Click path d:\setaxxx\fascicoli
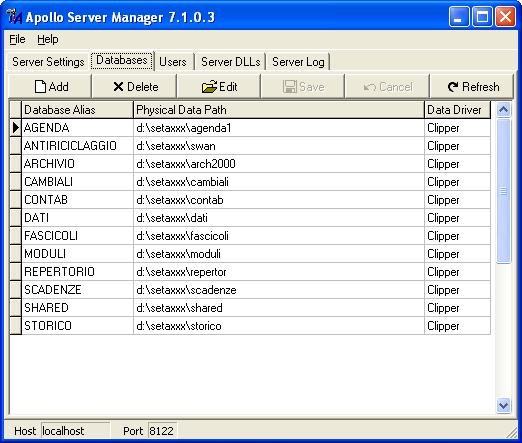This screenshot has height=443, width=522. point(279,236)
